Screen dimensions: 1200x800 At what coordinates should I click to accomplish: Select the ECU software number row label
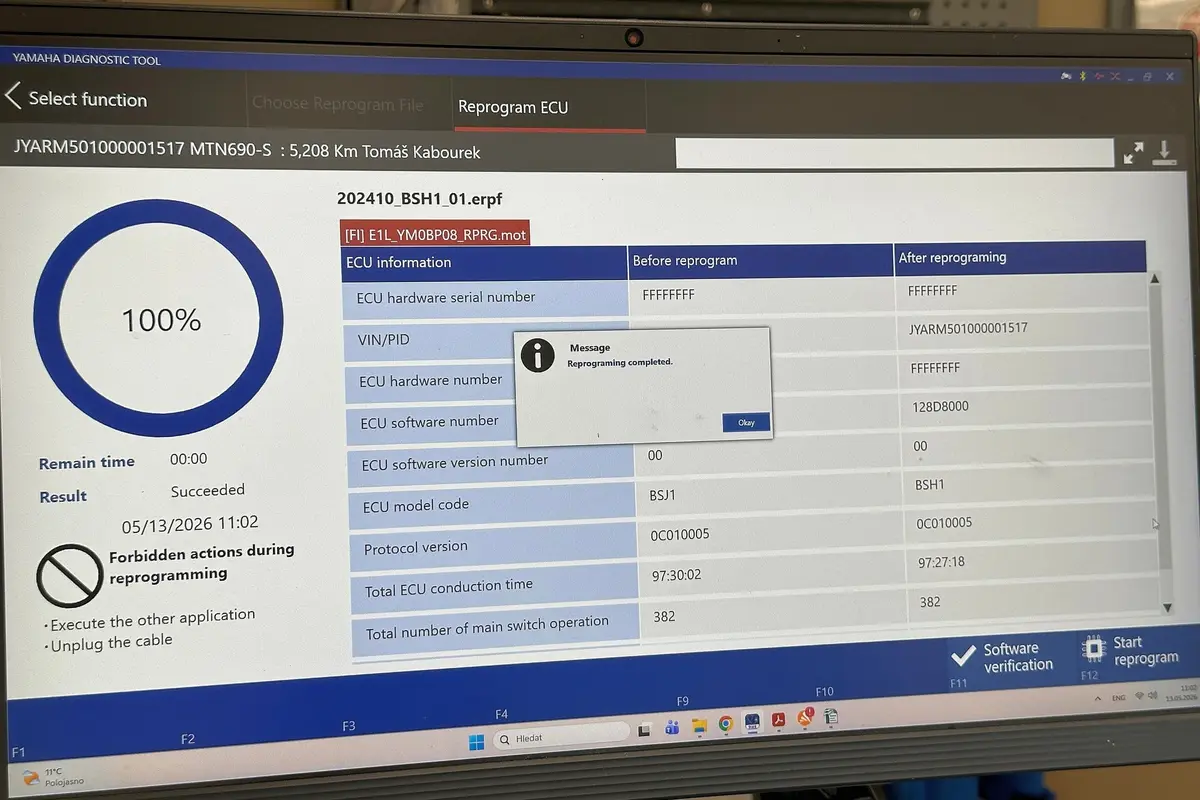430,422
